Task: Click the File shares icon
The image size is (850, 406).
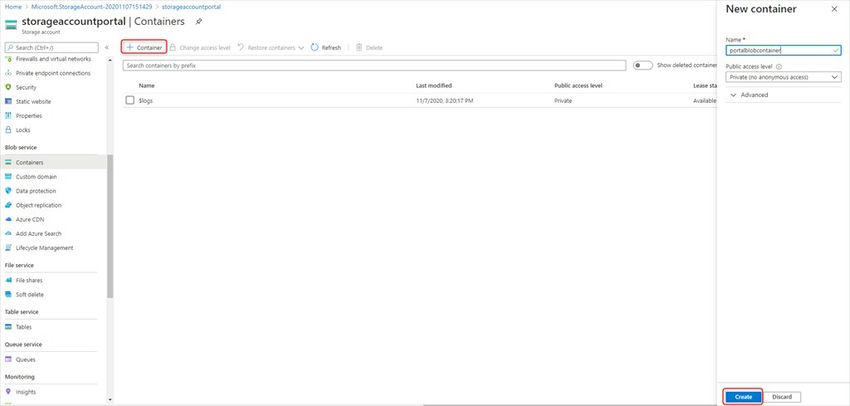Action: click(x=8, y=280)
